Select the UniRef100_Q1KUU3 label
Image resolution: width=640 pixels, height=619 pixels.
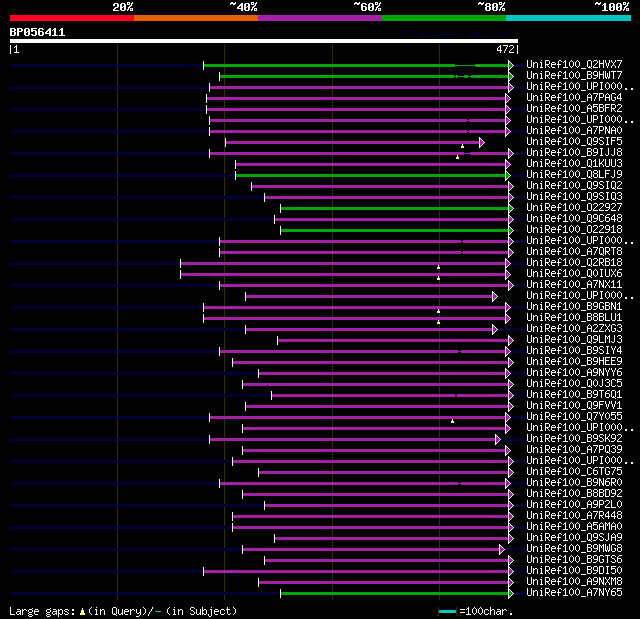click(574, 164)
